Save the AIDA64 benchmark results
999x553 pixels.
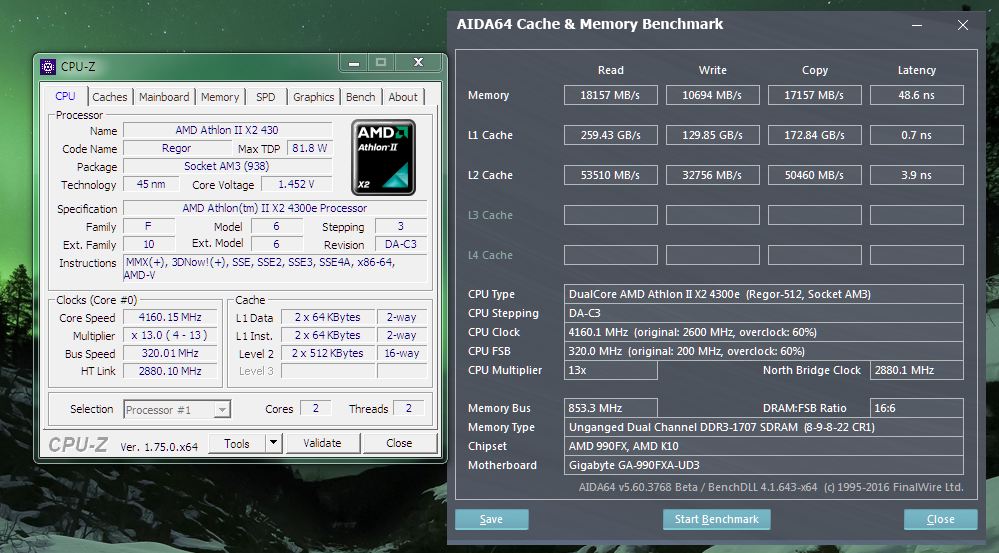click(x=491, y=519)
